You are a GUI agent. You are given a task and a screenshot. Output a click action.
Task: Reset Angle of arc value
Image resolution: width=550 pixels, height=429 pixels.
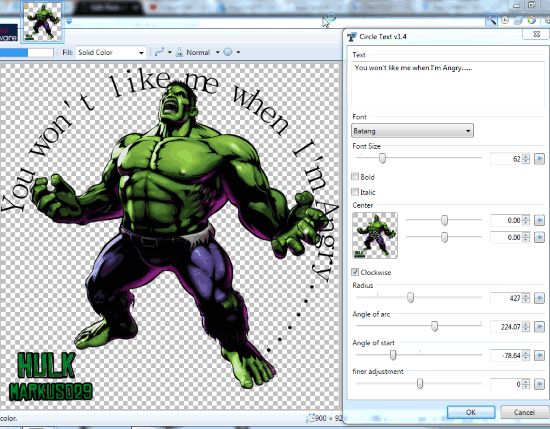coord(539,327)
